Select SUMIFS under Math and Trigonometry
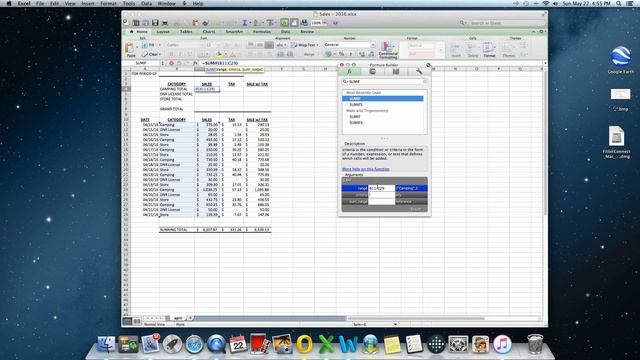Screen dimensions: 640x360 click(x=382, y=122)
